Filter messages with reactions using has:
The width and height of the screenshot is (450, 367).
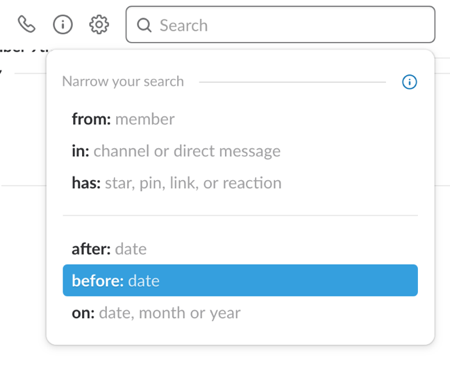click(240, 183)
